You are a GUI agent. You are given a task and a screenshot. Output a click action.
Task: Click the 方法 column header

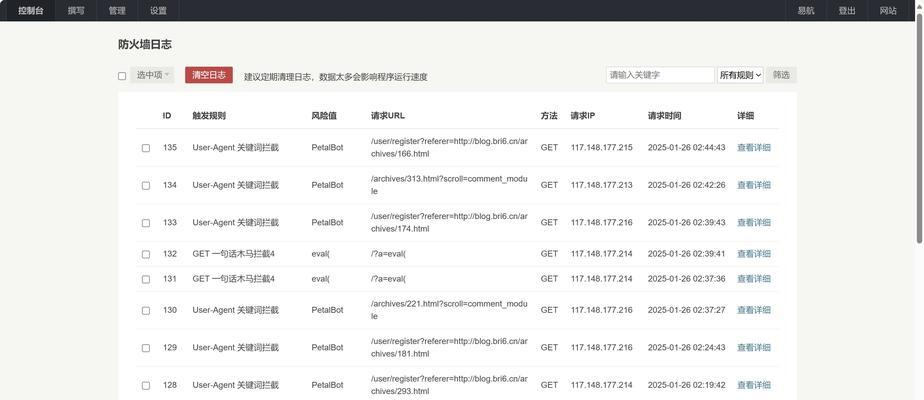[549, 116]
